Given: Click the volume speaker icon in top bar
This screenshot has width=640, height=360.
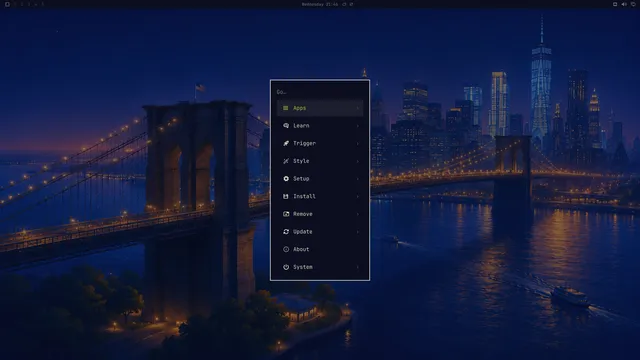Looking at the screenshot, I should (x=624, y=4).
